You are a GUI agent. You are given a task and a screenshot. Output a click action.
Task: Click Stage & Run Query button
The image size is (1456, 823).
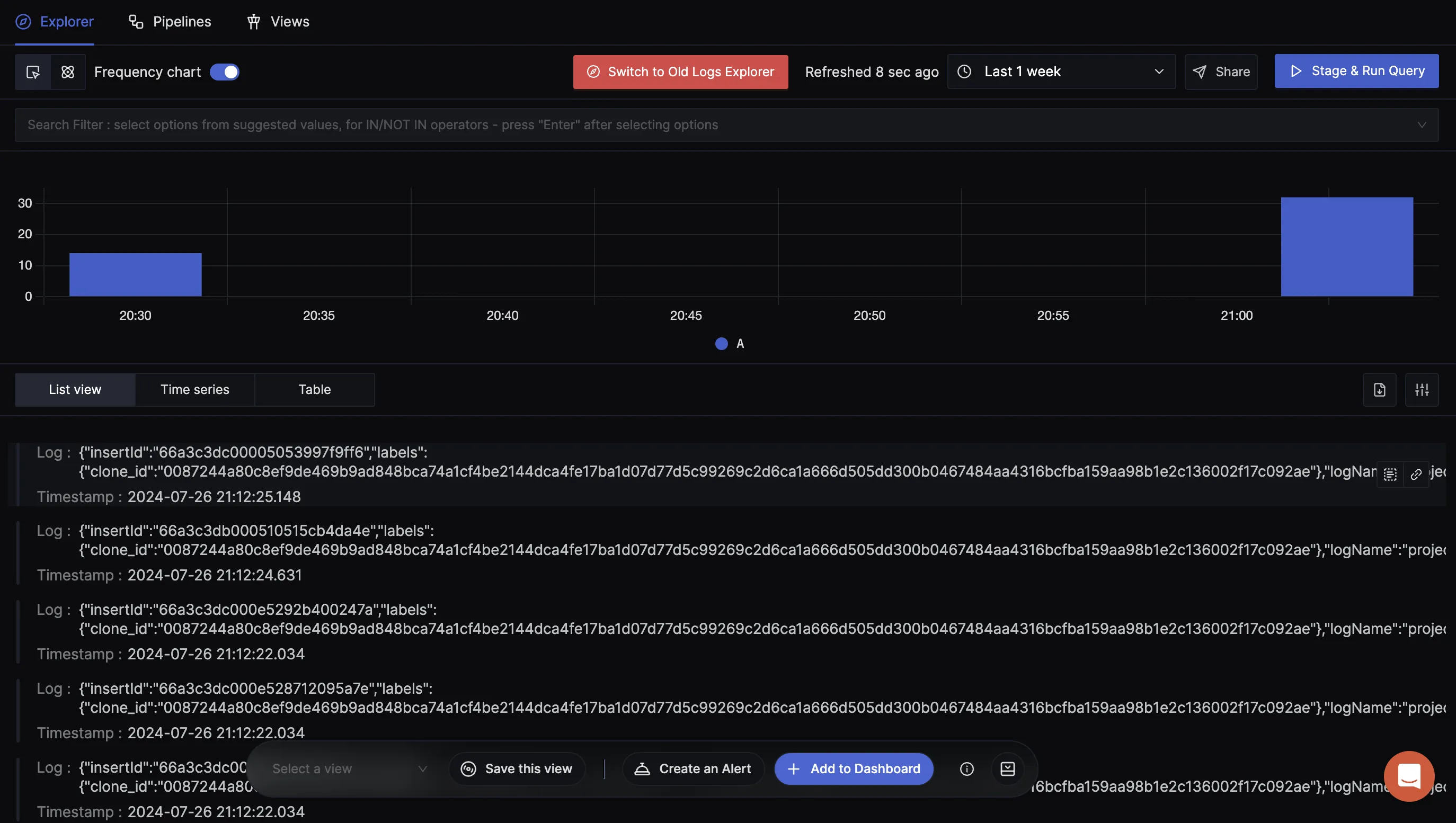coord(1357,71)
